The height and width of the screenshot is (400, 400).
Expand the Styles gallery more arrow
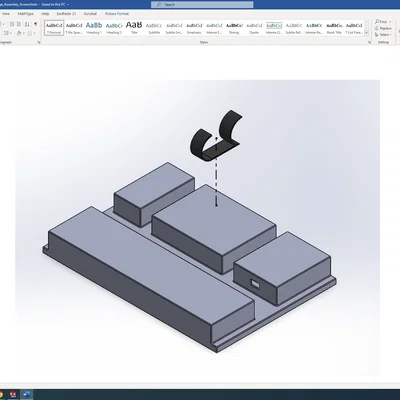click(x=366, y=33)
